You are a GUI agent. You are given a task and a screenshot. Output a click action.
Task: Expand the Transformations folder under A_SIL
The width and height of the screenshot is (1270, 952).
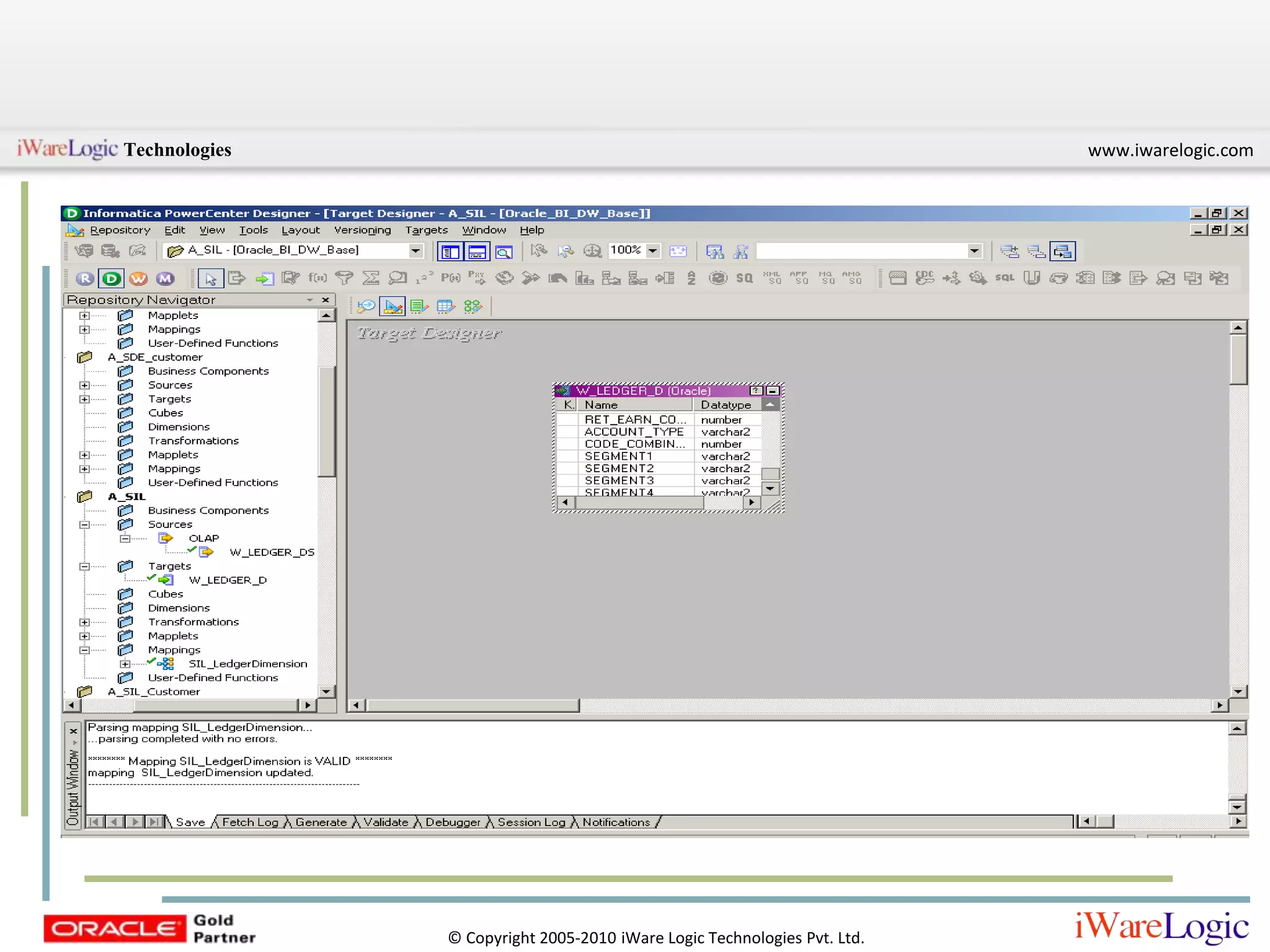click(85, 622)
